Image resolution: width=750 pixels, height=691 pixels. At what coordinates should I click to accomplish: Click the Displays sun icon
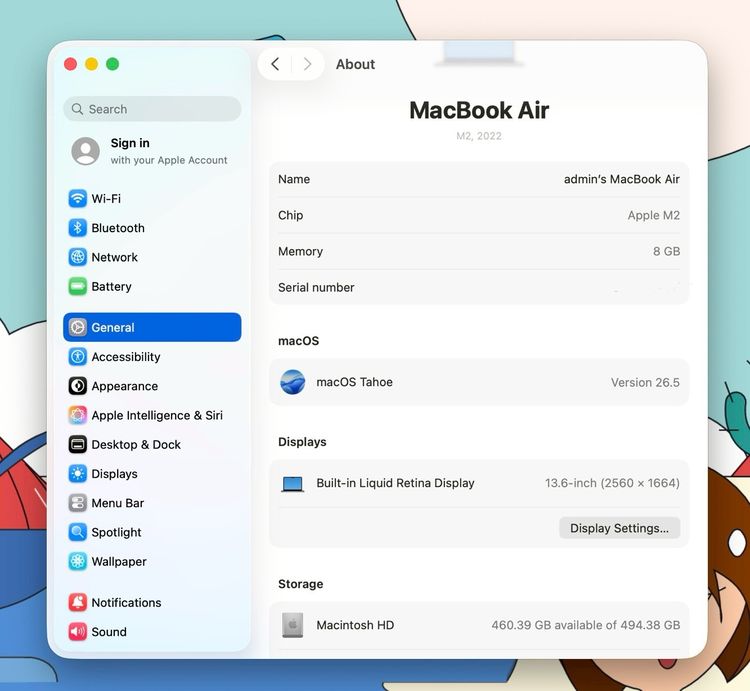(77, 474)
